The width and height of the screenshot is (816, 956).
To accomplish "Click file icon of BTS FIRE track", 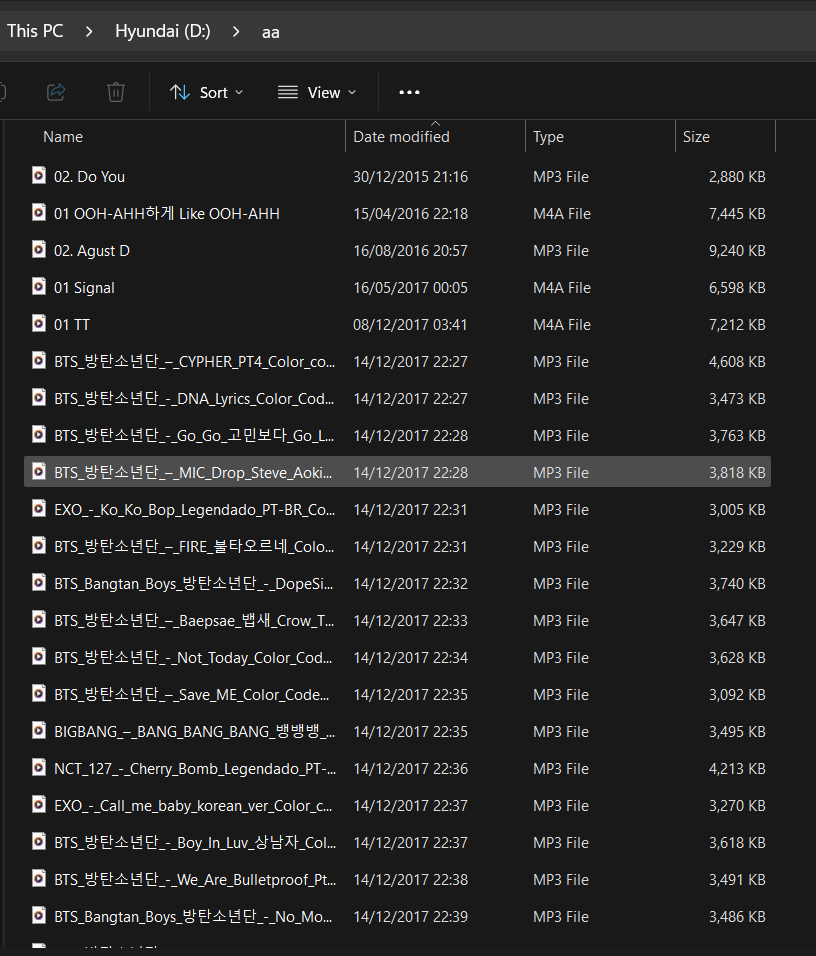I will click(x=39, y=546).
